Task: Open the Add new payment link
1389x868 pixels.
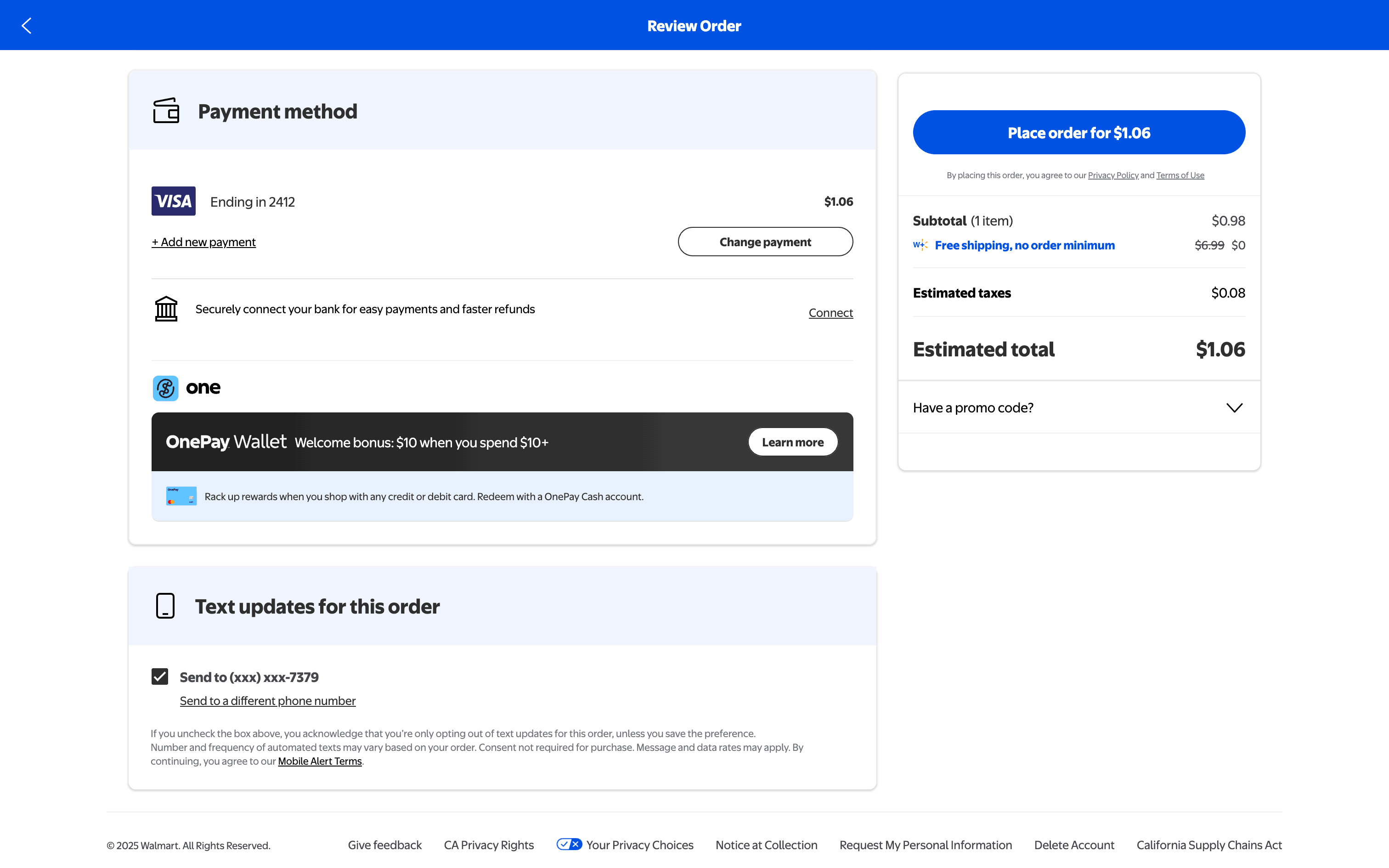Action: pyautogui.click(x=204, y=242)
